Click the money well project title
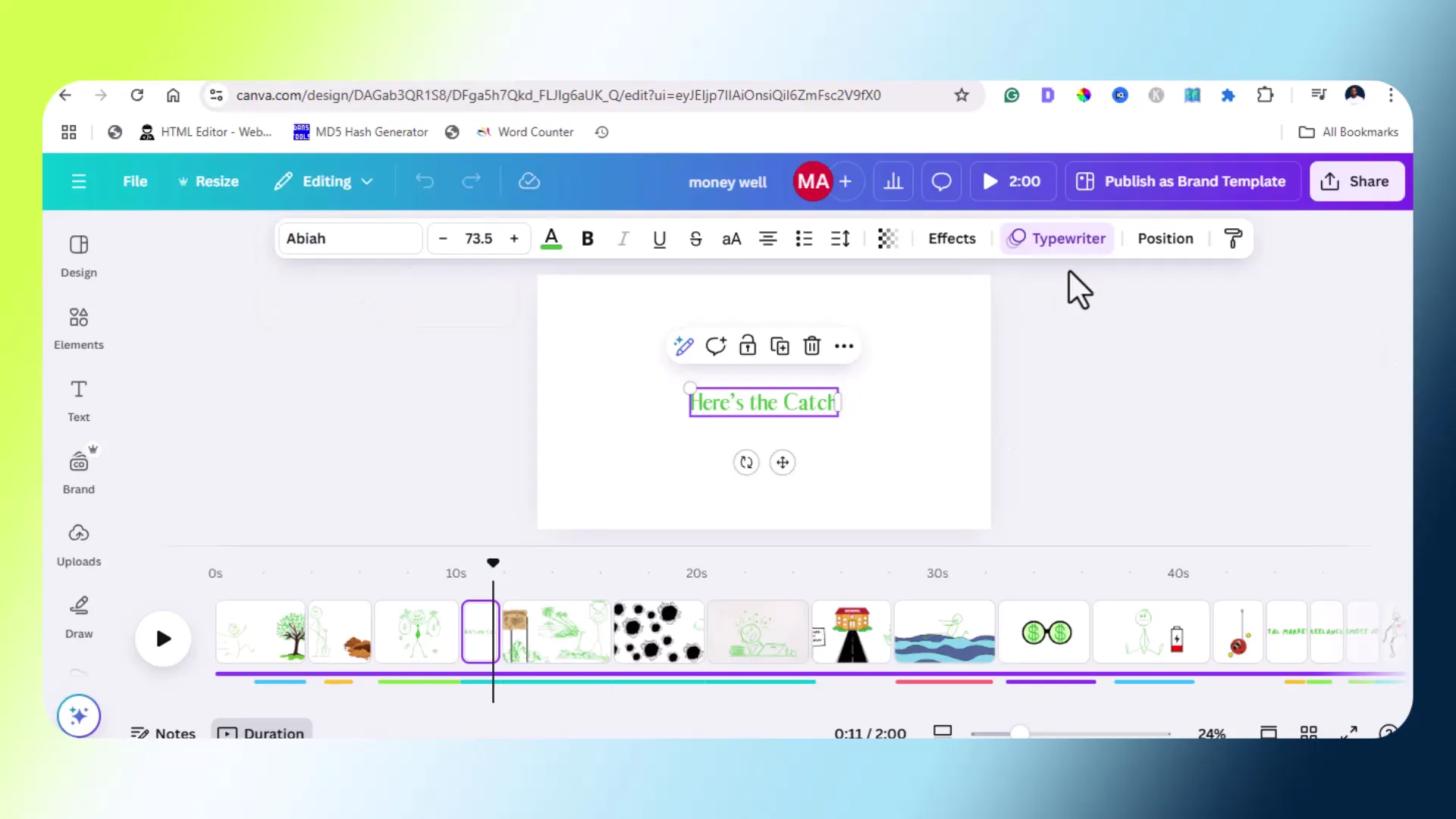 727,182
